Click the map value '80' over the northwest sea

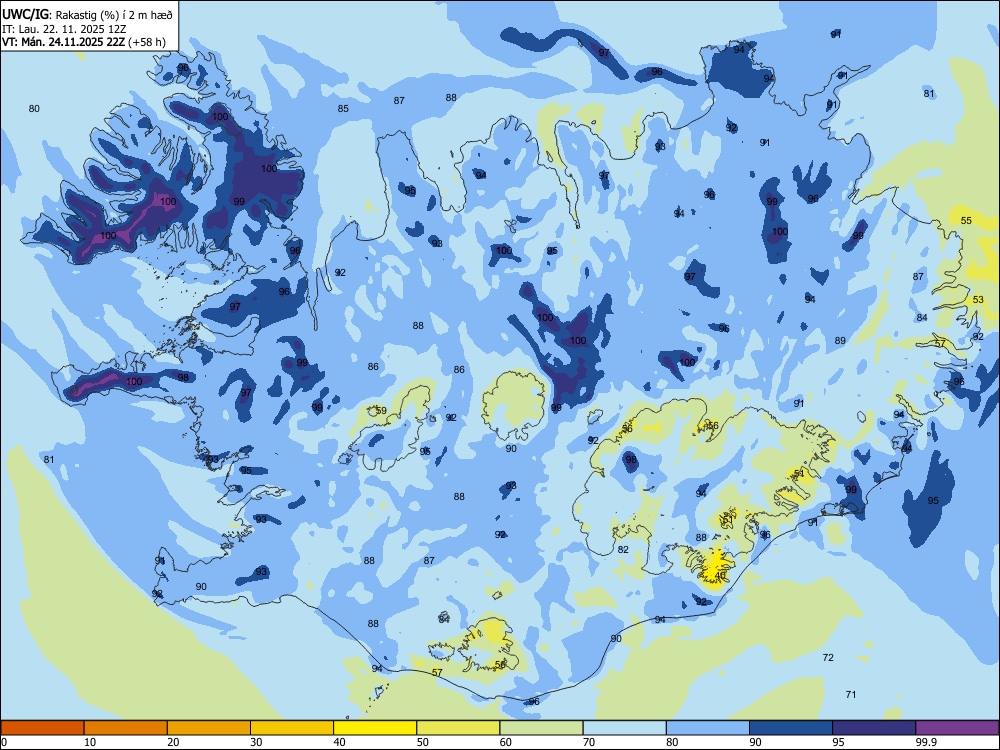pos(34,108)
